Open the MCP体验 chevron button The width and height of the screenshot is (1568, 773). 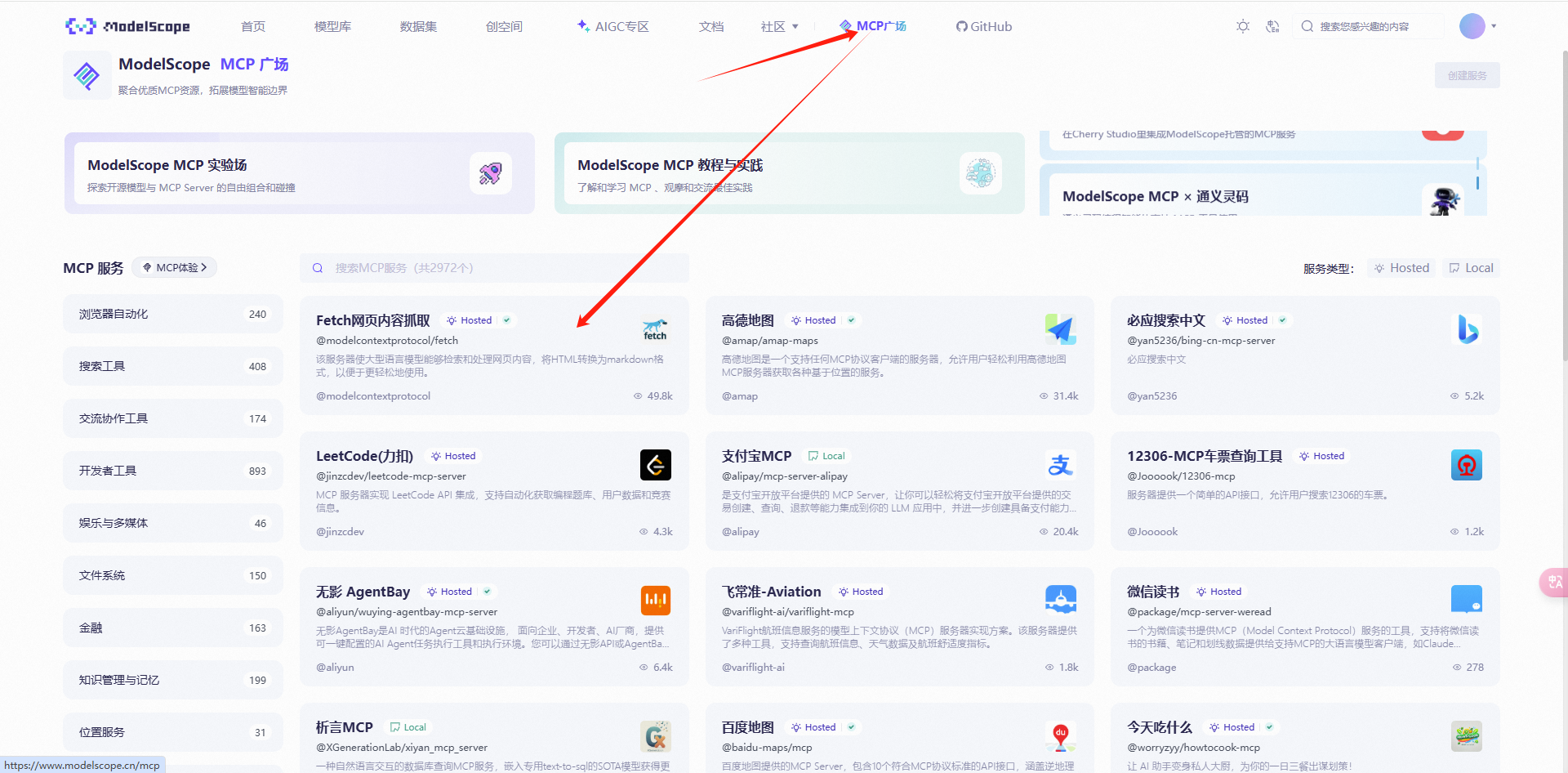(x=175, y=267)
